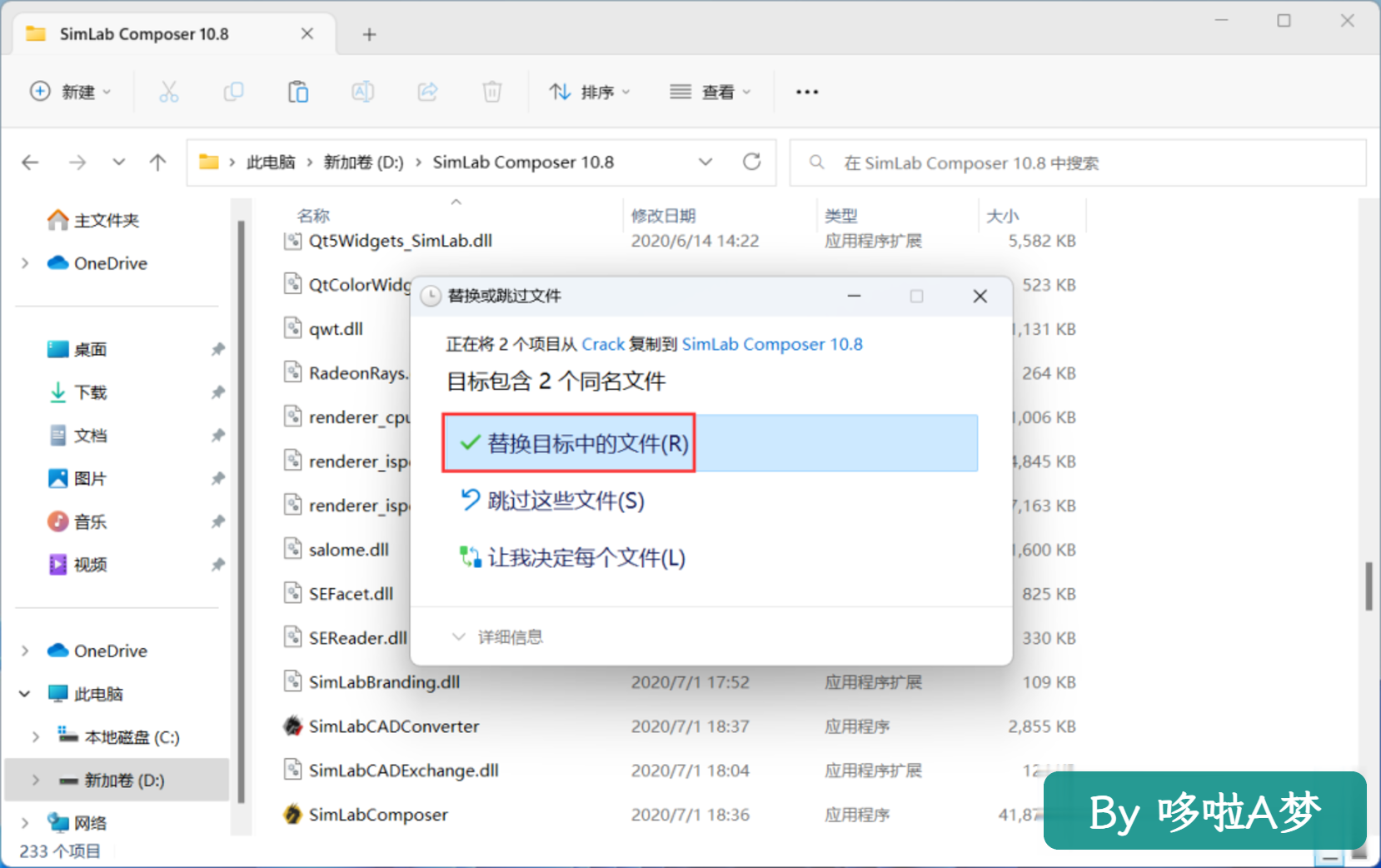Sort by the 类型 column header
The height and width of the screenshot is (868, 1381).
click(x=841, y=216)
